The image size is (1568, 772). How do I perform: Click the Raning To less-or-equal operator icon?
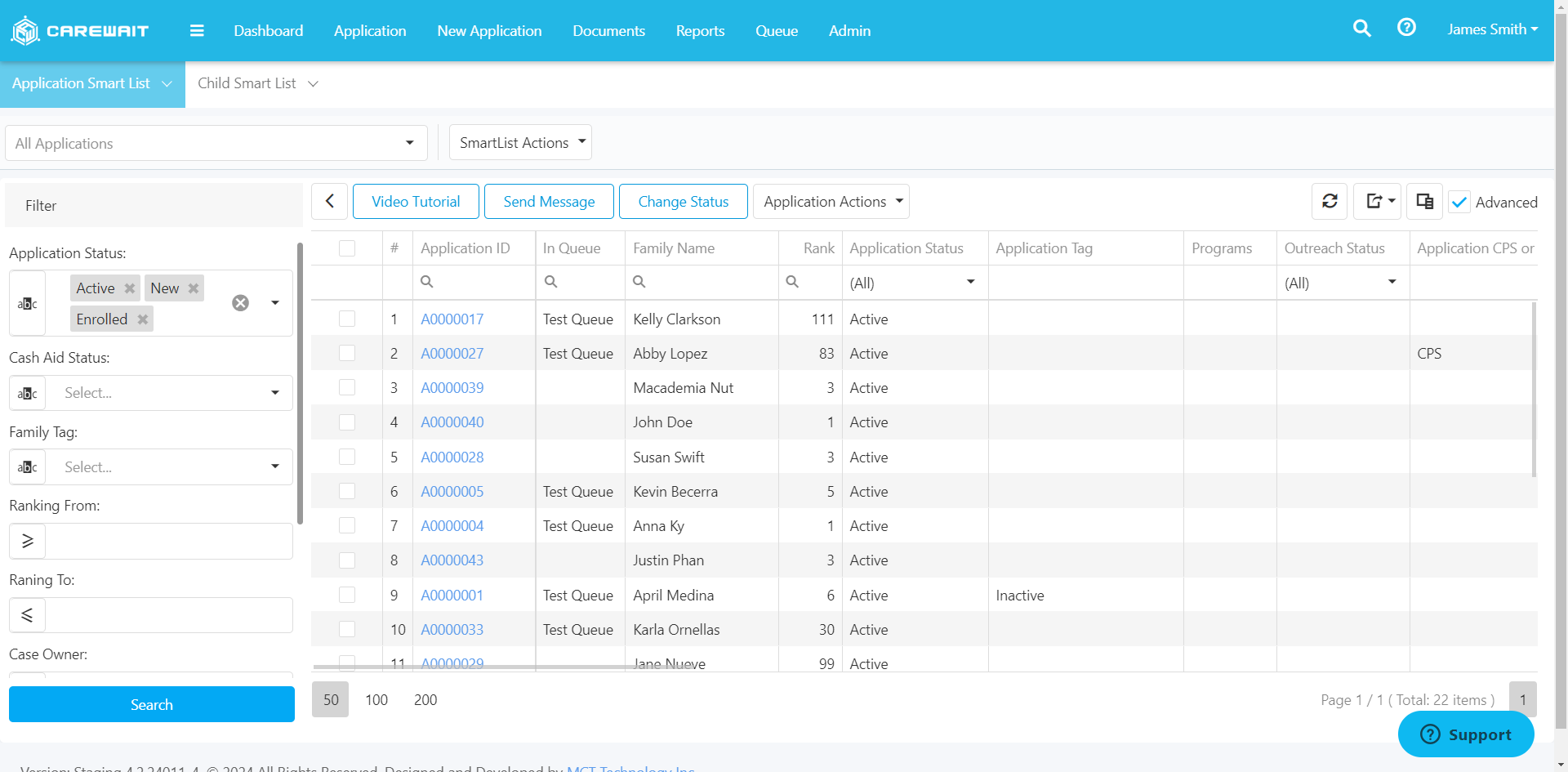pyautogui.click(x=28, y=615)
